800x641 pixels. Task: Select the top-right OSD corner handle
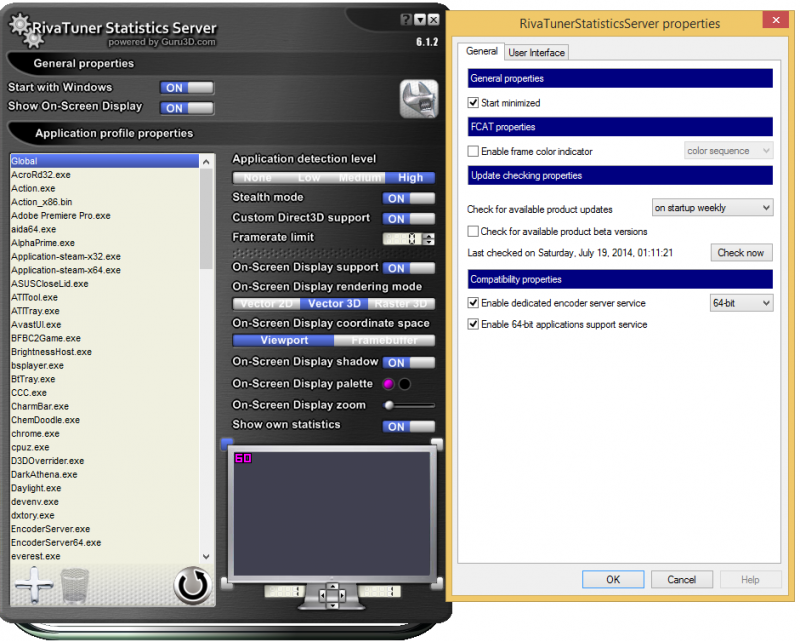[x=437, y=443]
